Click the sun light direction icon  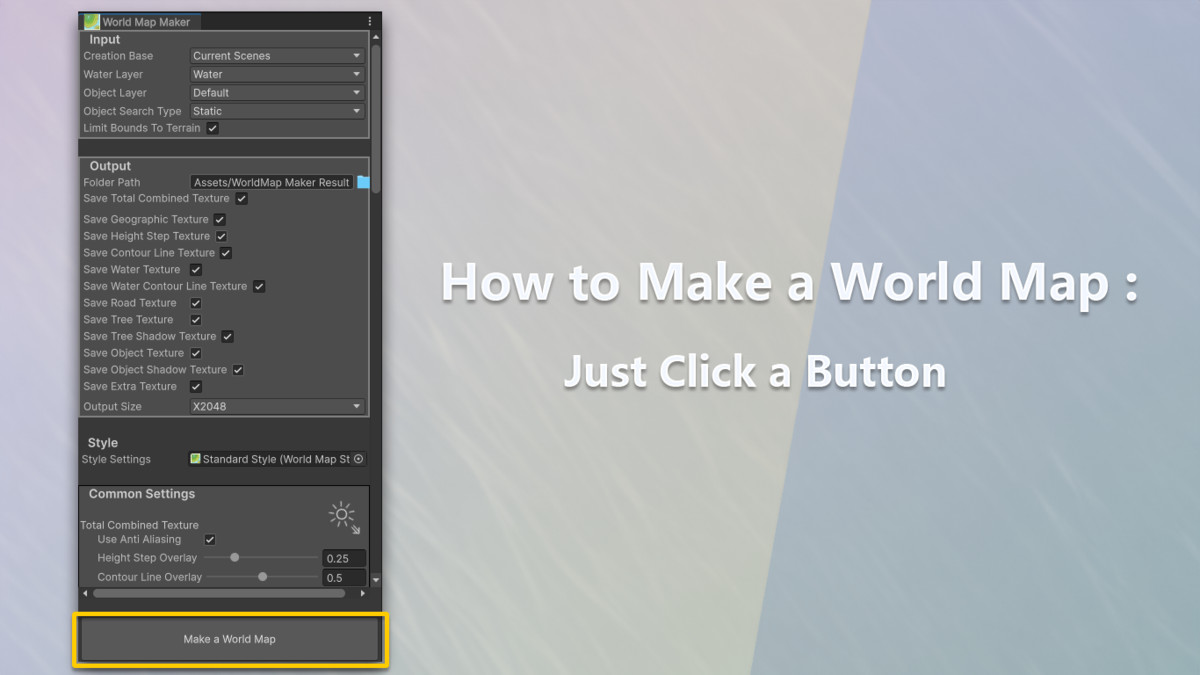[344, 517]
